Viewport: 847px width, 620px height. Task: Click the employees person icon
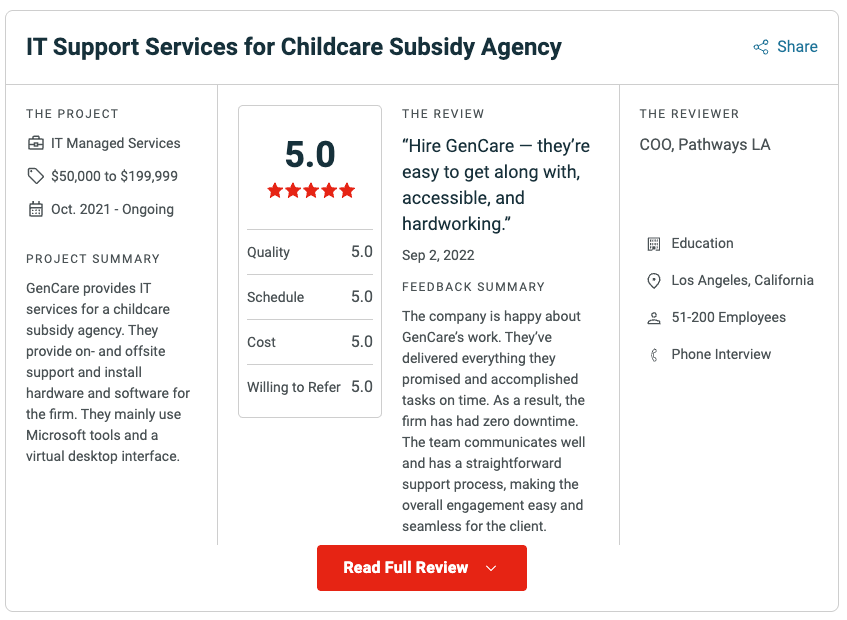point(654,318)
